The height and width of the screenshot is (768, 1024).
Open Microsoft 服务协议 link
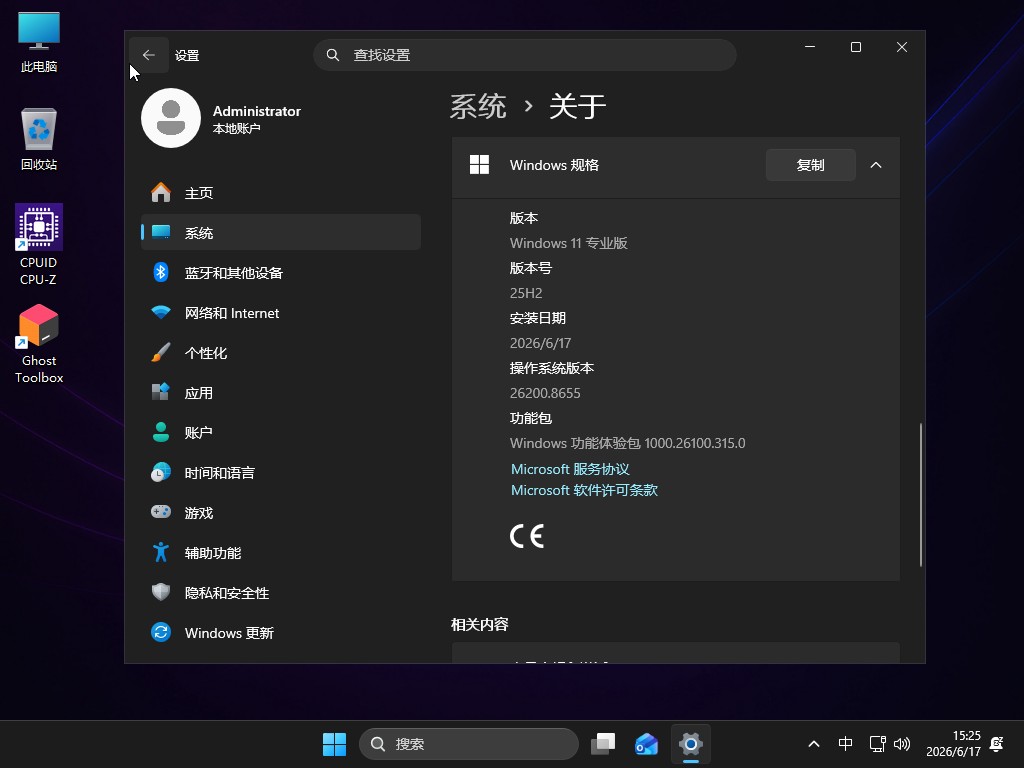pyautogui.click(x=570, y=469)
